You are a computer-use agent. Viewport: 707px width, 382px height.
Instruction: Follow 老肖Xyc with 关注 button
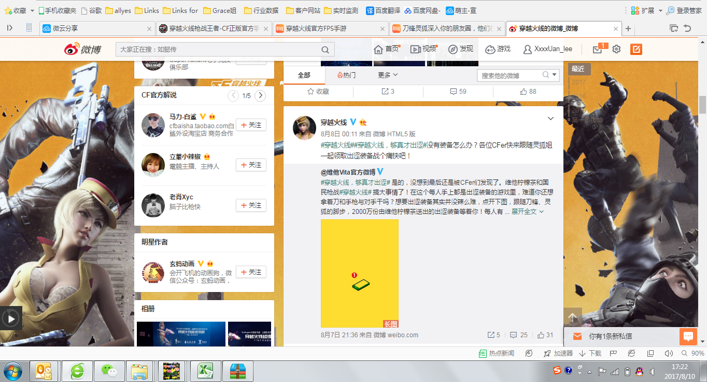coord(251,205)
